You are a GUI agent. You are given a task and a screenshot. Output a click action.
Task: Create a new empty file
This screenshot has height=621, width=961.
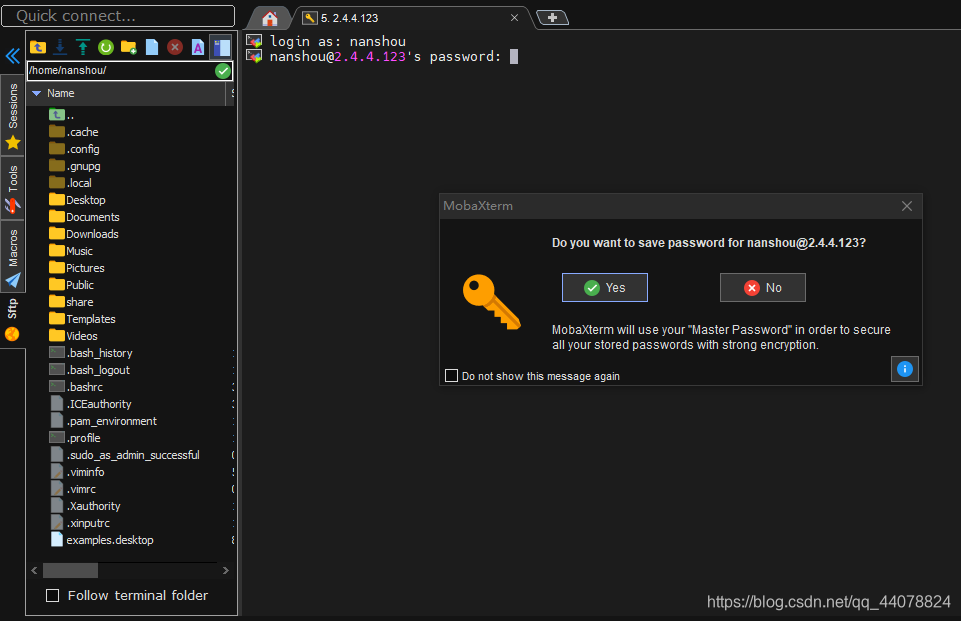pyautogui.click(x=152, y=47)
